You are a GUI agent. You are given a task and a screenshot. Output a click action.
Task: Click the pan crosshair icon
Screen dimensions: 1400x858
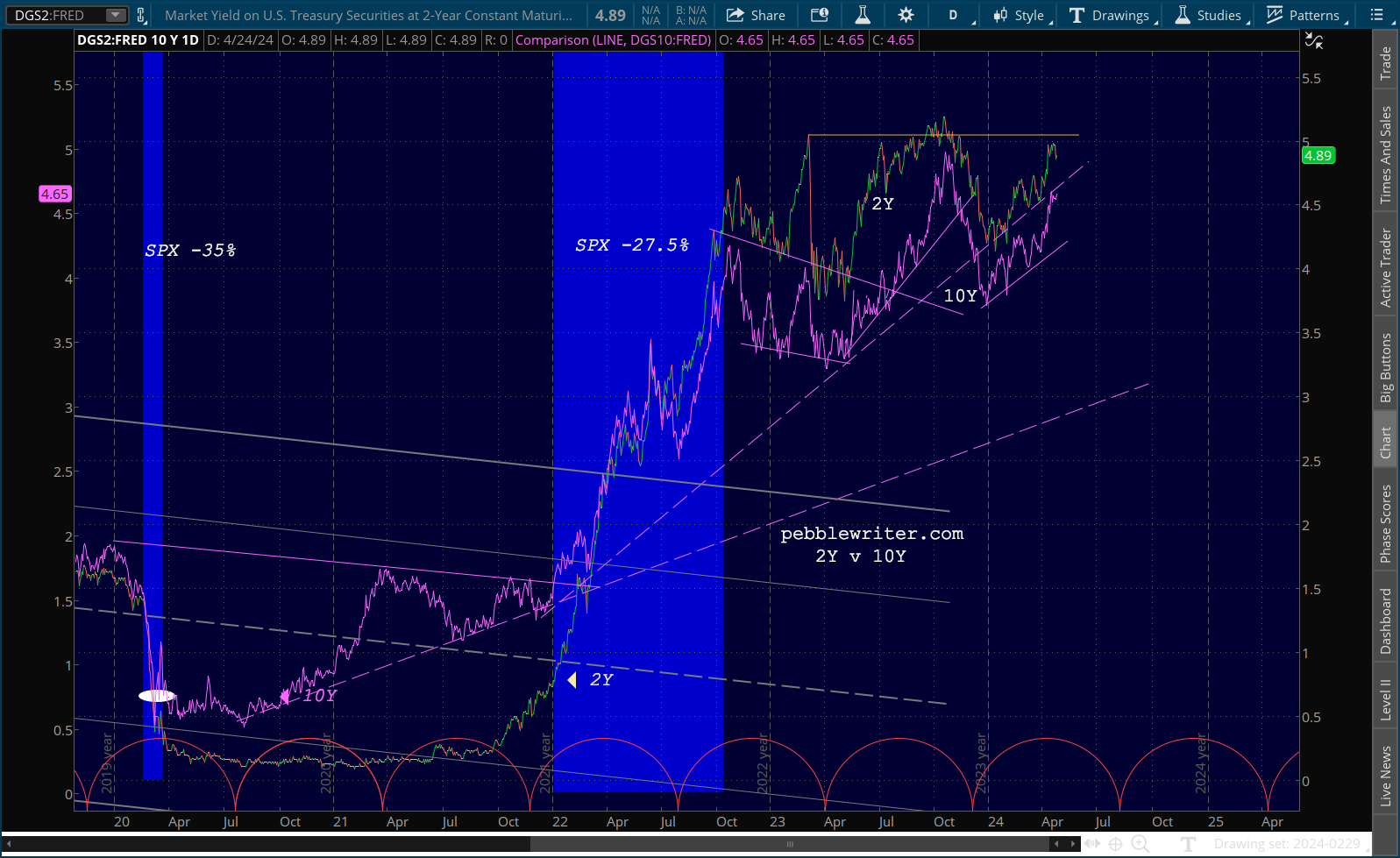[1115, 844]
